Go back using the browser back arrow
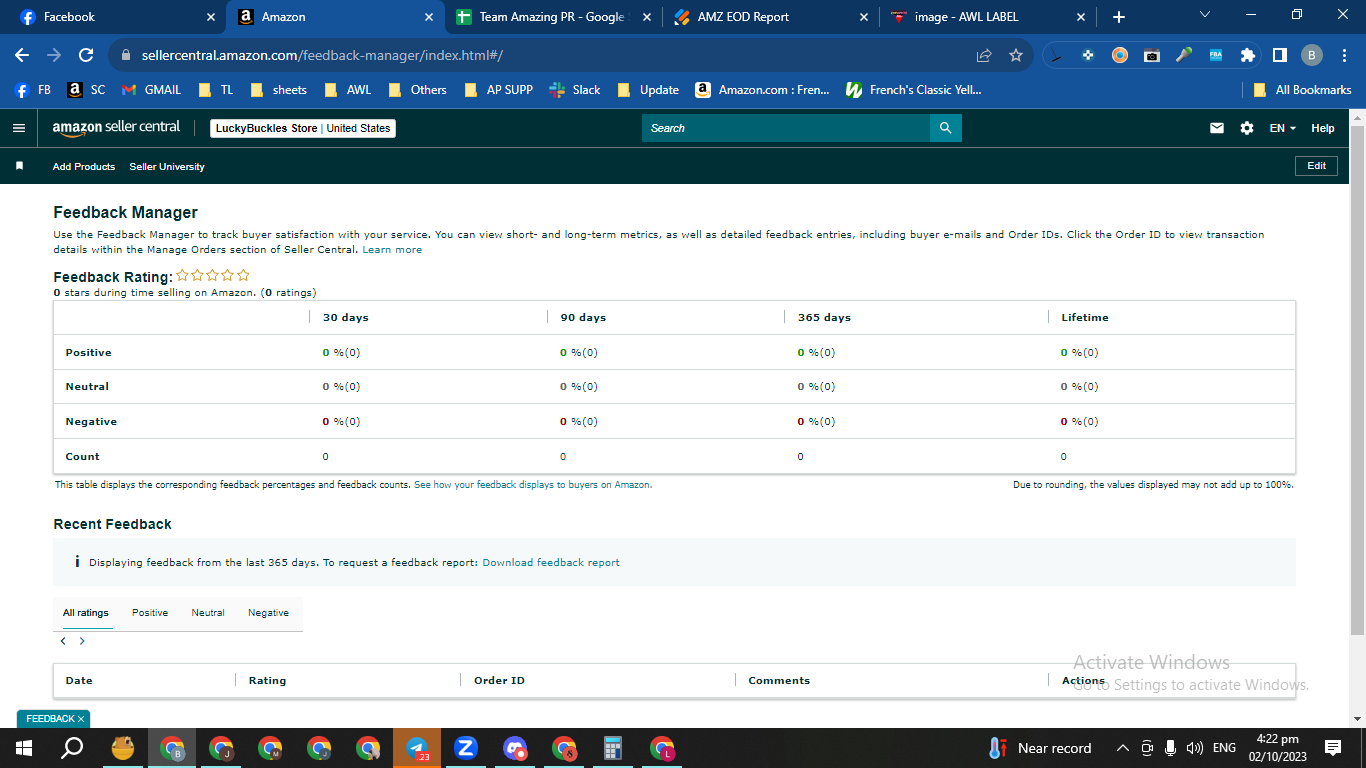Viewport: 1366px width, 768px height. 22,55
